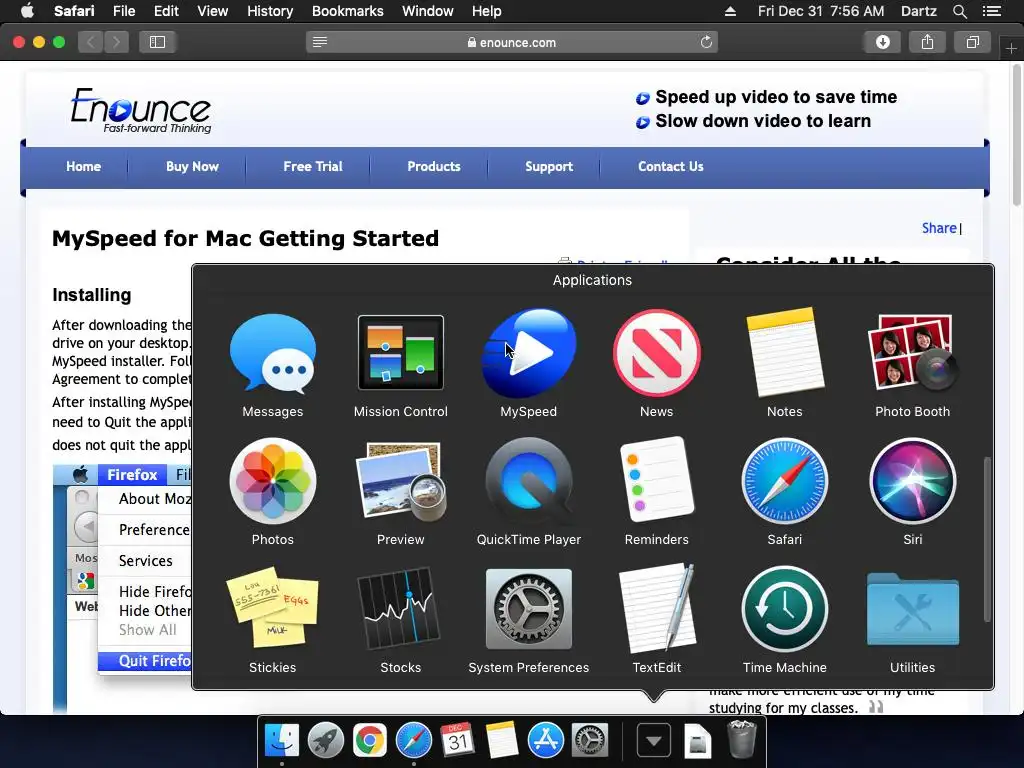The width and height of the screenshot is (1024, 768).
Task: Open the Window menu
Action: (428, 11)
